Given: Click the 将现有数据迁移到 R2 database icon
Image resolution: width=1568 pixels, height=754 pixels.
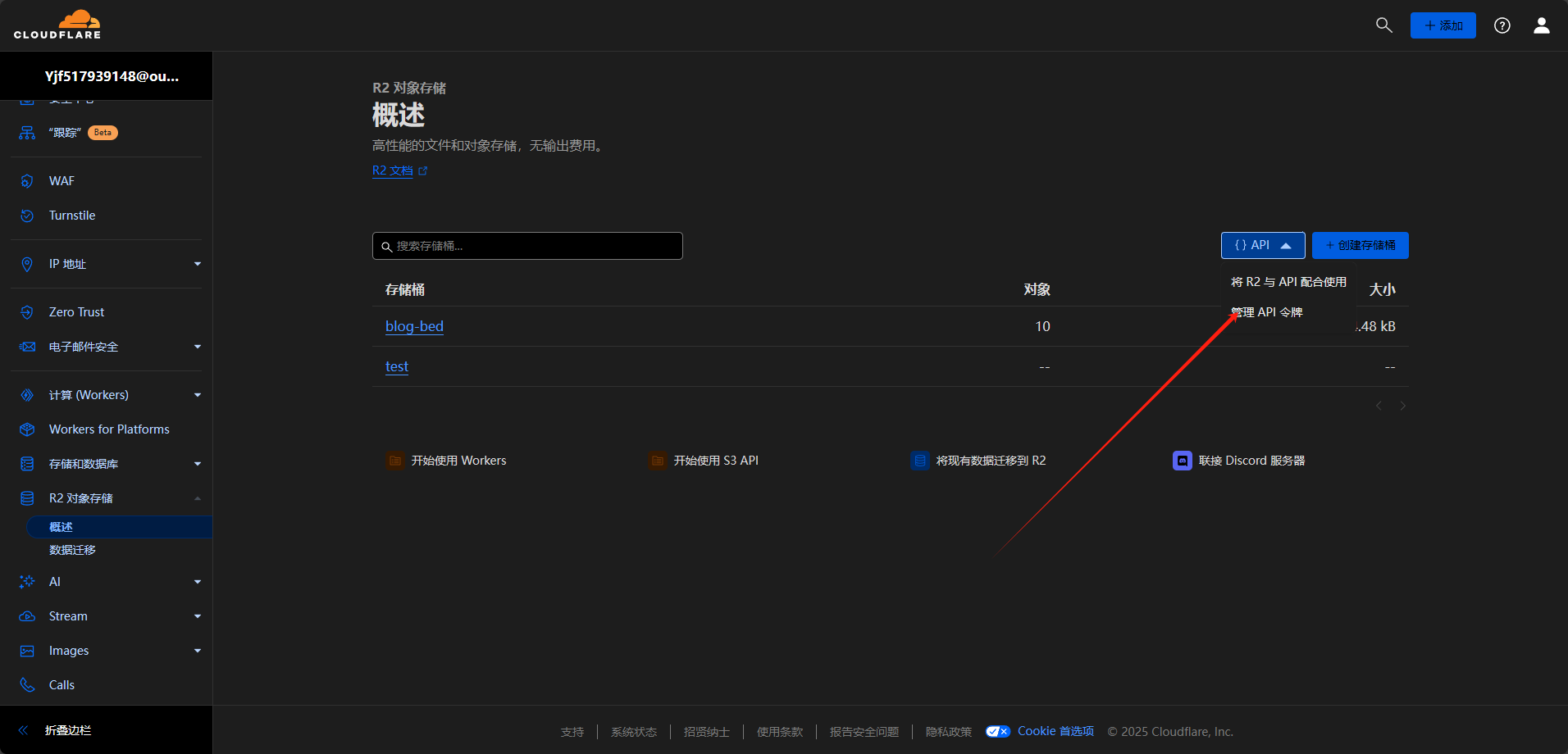Looking at the screenshot, I should pos(920,461).
